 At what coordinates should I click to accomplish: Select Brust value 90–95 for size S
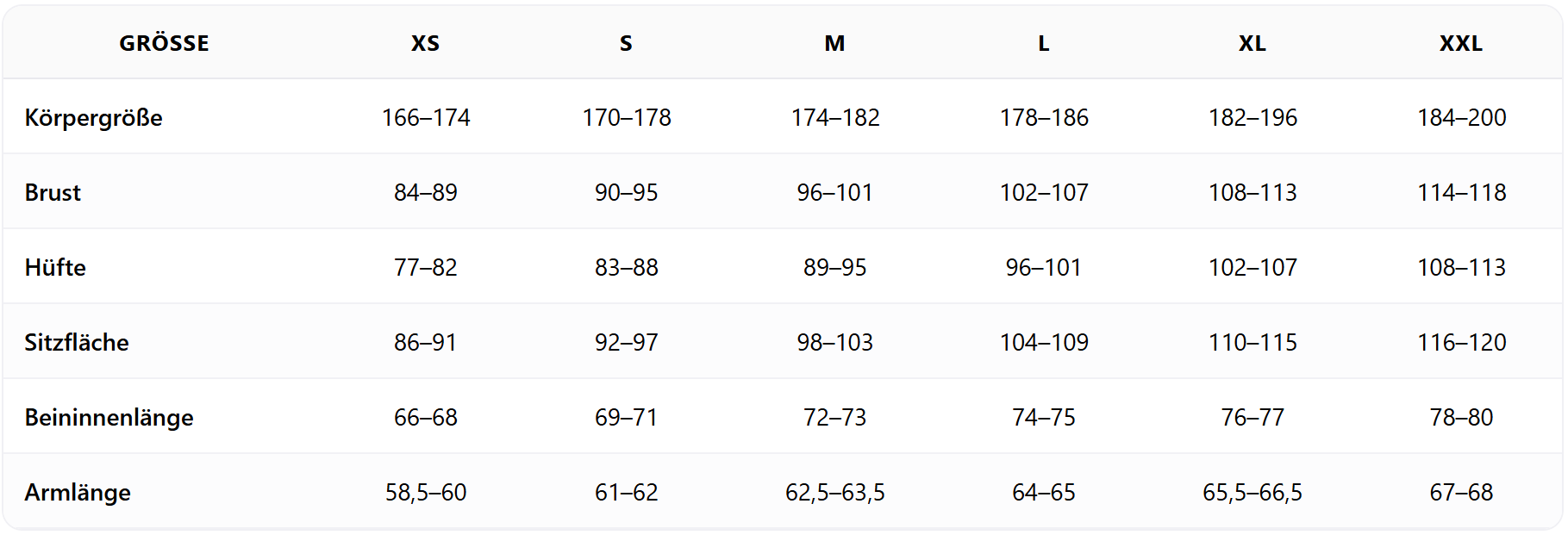coord(626,193)
